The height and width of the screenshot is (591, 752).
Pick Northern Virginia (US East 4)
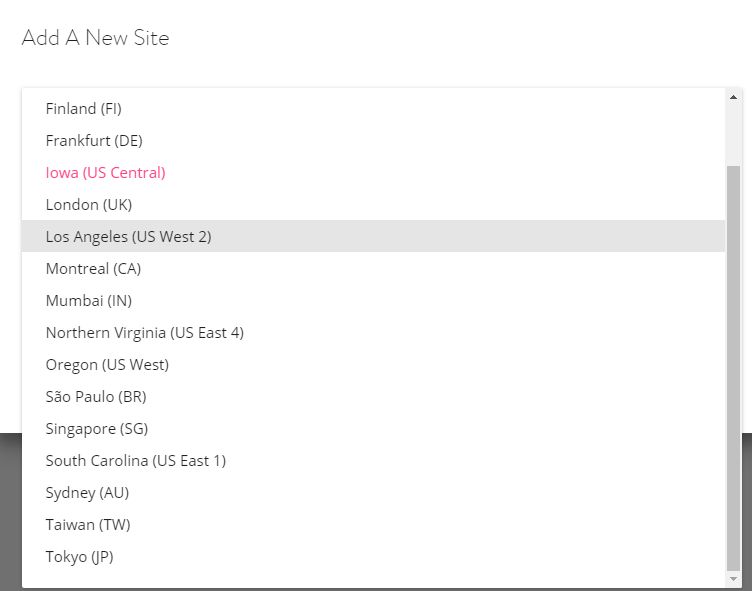[x=145, y=332]
